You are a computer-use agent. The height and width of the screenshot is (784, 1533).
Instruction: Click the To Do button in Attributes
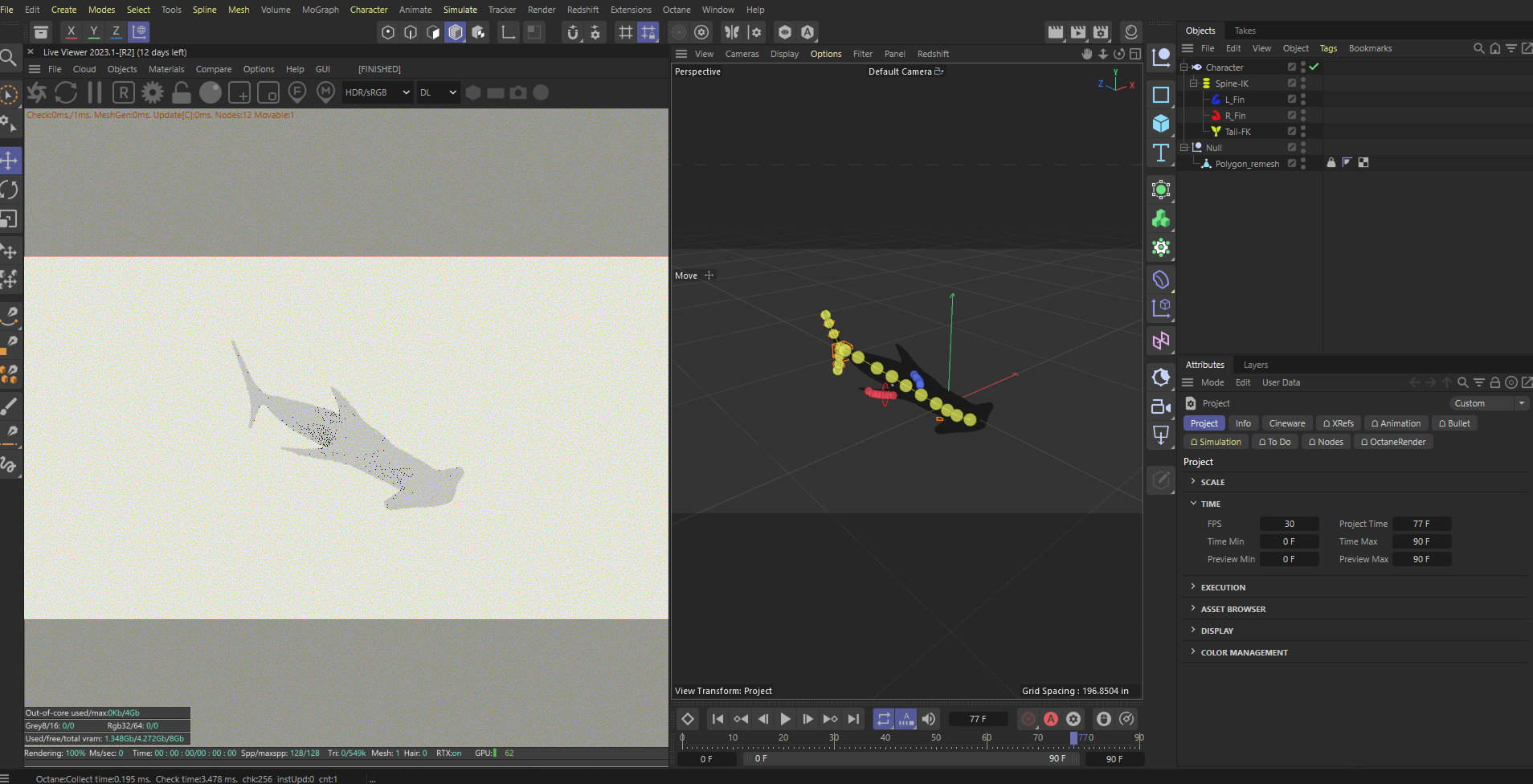(1274, 441)
